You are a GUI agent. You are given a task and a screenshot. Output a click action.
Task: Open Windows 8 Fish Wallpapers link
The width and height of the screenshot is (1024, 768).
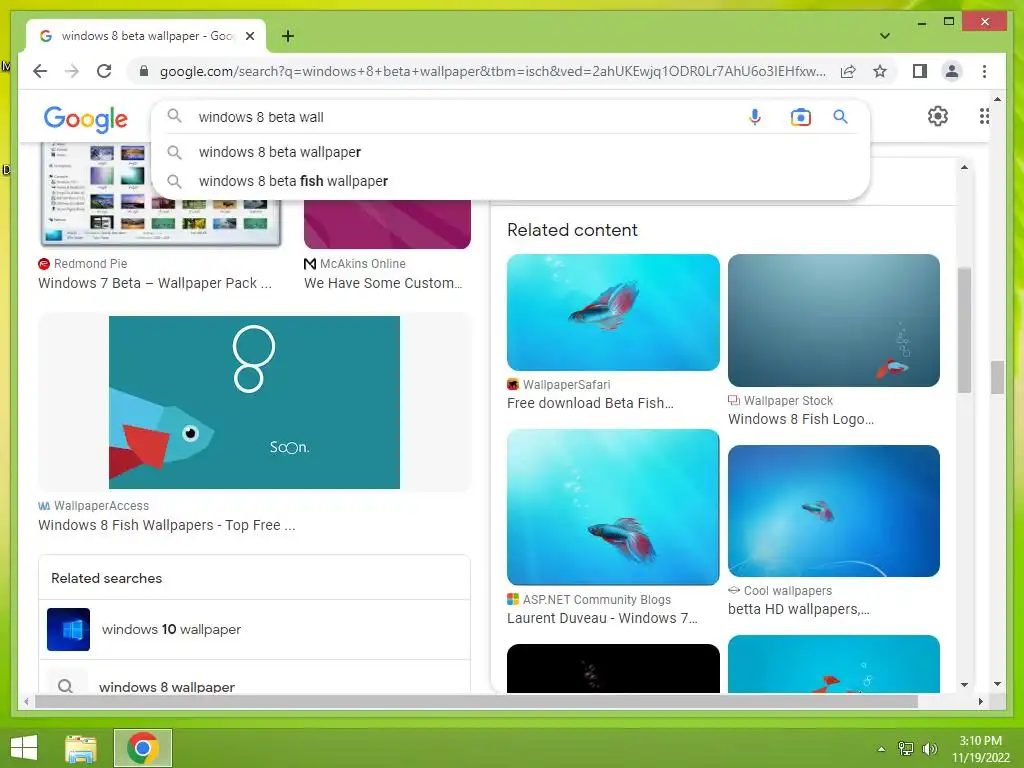(167, 525)
